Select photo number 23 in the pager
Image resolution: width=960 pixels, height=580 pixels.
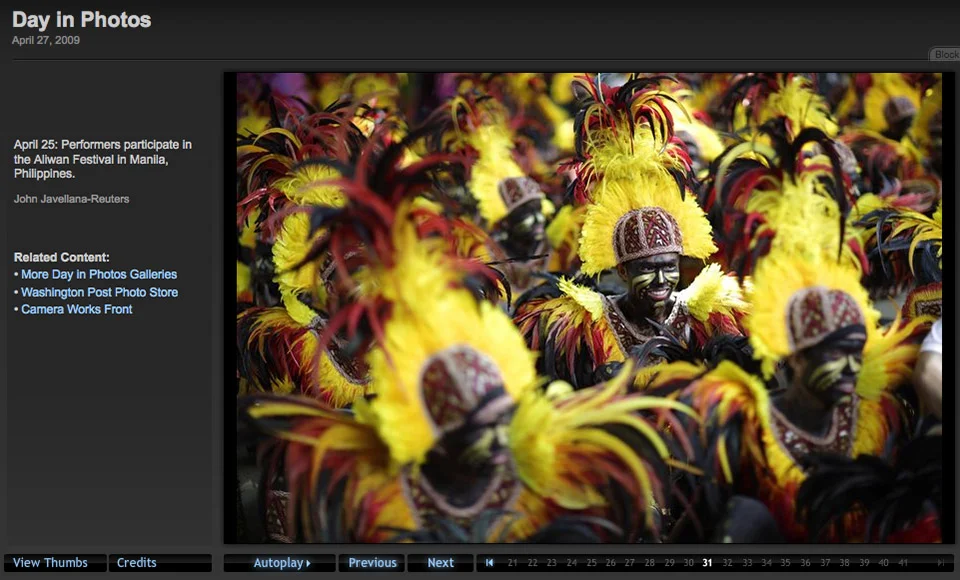552,563
